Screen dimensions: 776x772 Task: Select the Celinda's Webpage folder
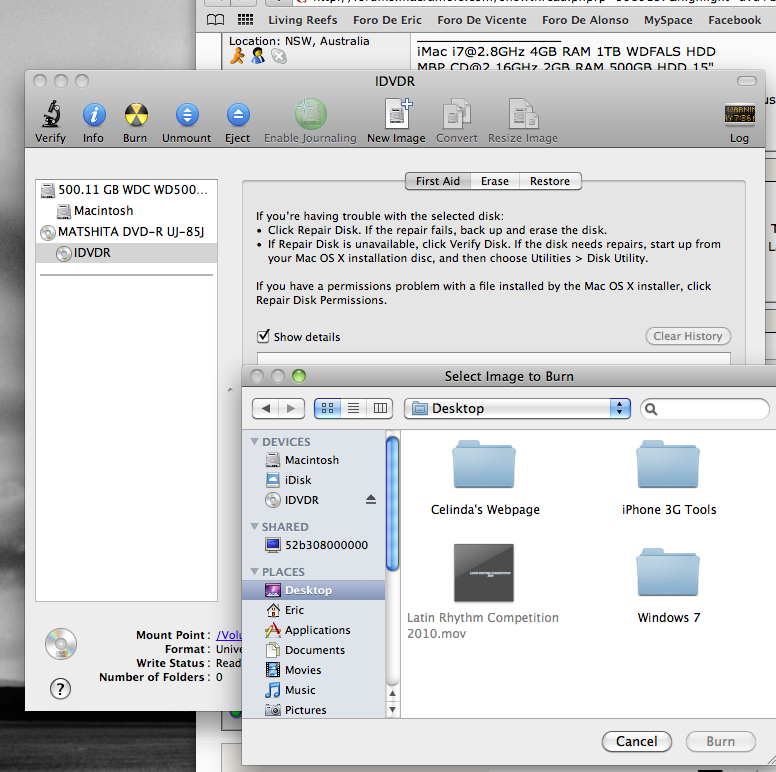pos(485,478)
